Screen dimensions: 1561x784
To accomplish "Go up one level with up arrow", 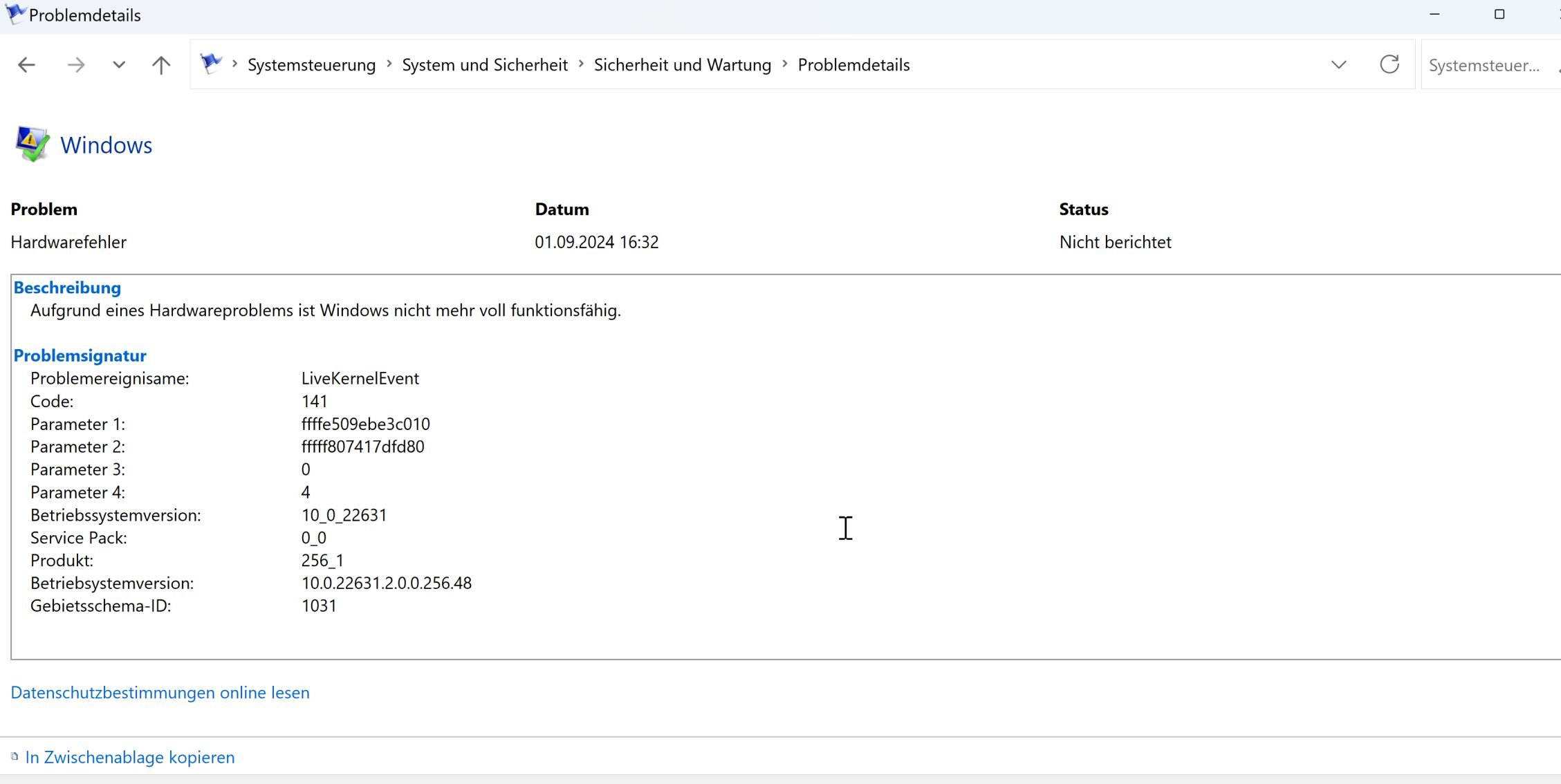I will 161,65.
